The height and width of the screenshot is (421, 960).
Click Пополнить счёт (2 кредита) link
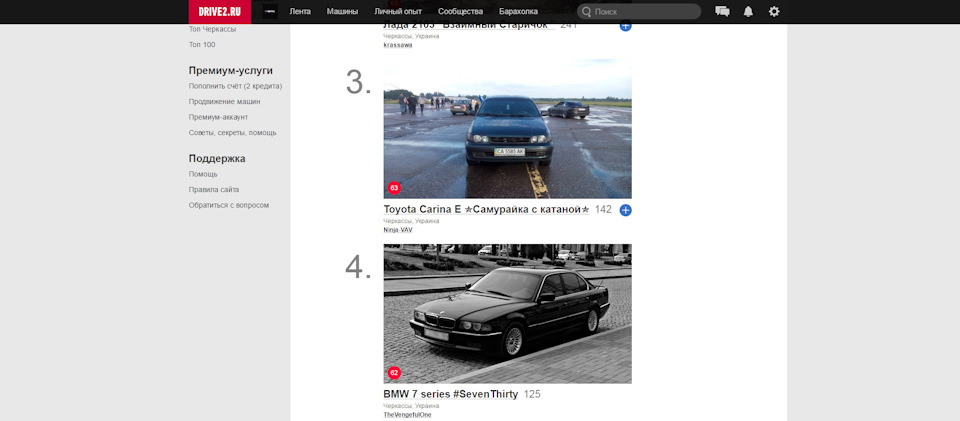point(235,86)
